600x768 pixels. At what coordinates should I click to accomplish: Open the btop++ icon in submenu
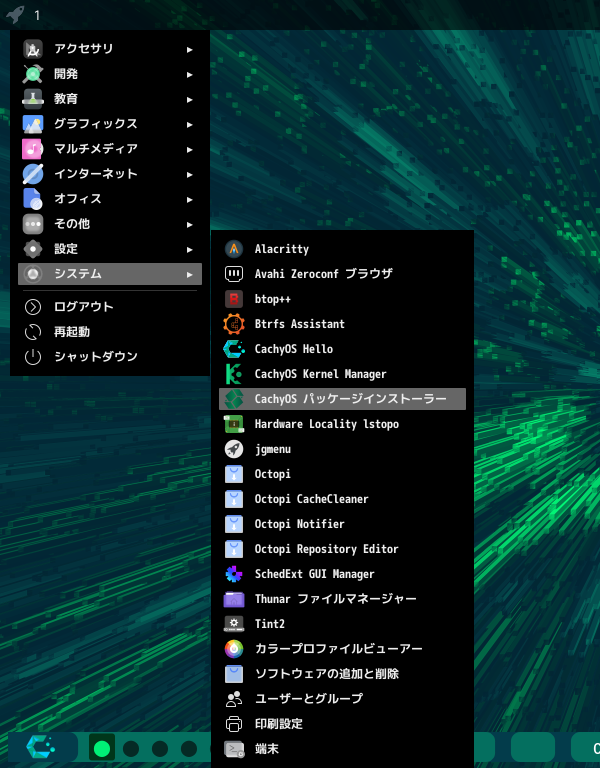[x=234, y=299]
